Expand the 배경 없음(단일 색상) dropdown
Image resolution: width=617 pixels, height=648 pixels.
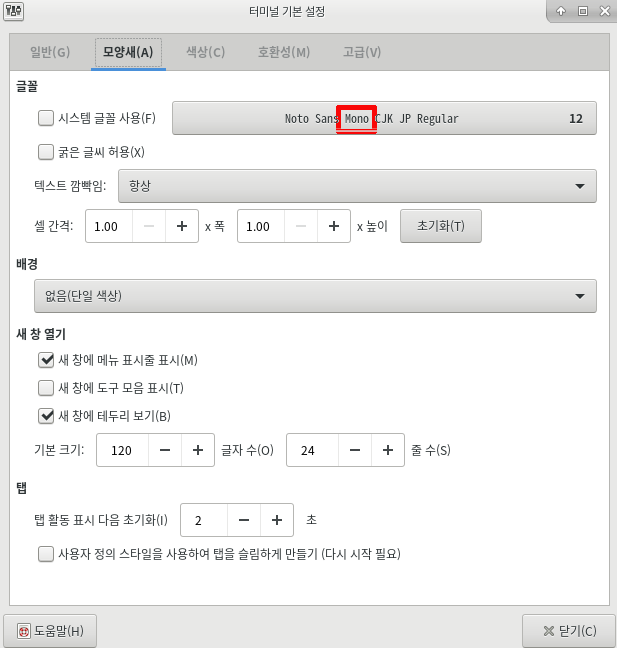(315, 296)
